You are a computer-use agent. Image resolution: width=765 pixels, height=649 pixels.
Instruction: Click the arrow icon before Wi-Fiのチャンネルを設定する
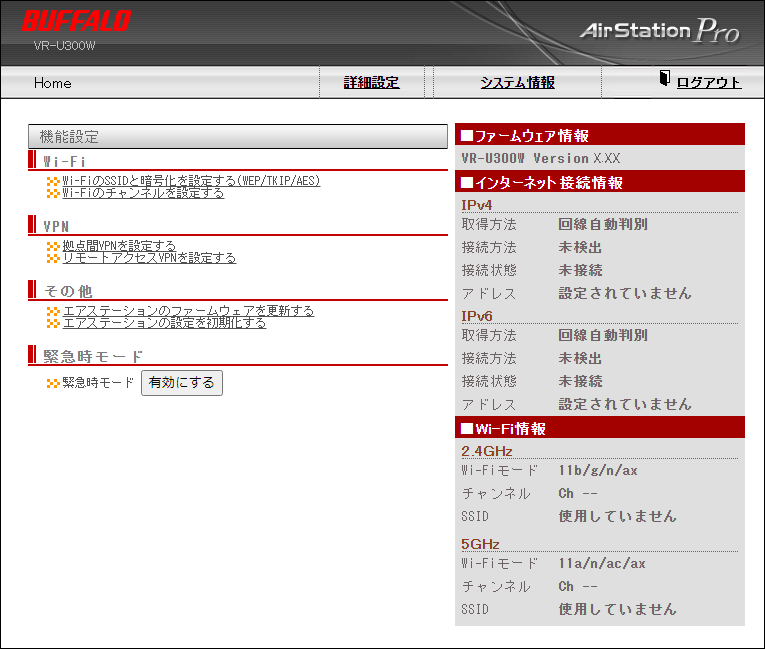[54, 193]
